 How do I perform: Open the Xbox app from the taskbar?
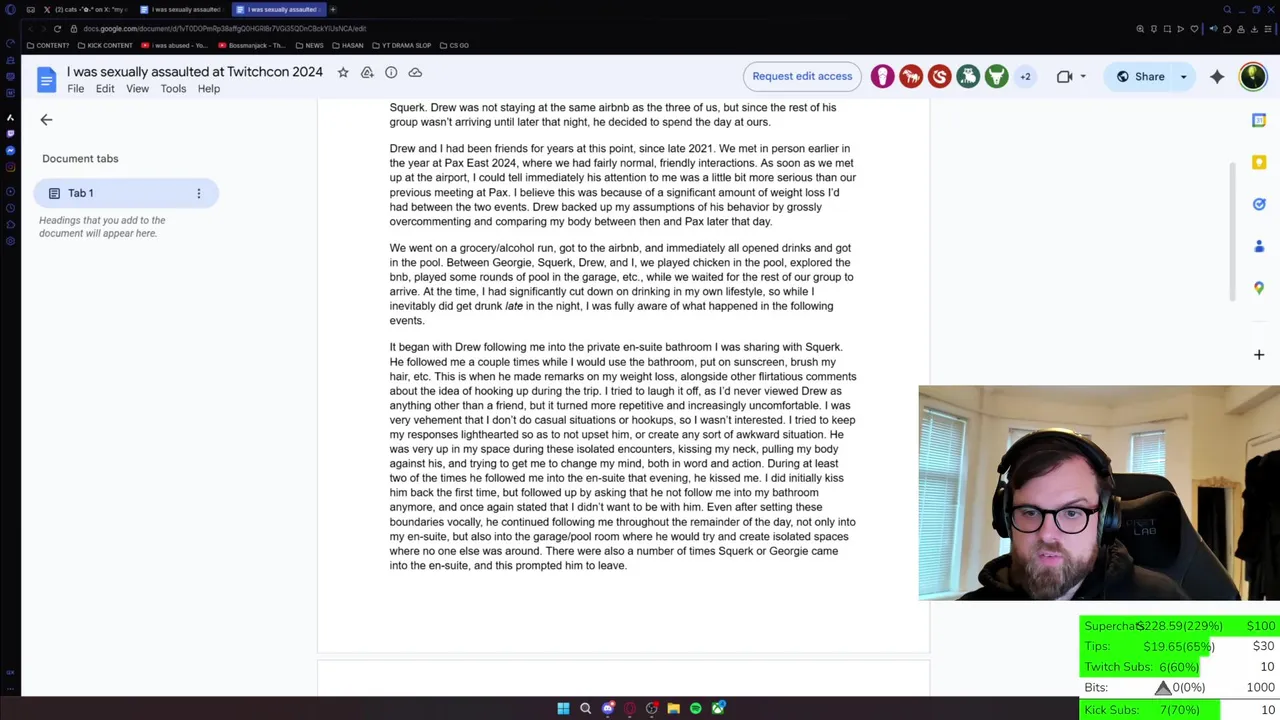(x=718, y=709)
